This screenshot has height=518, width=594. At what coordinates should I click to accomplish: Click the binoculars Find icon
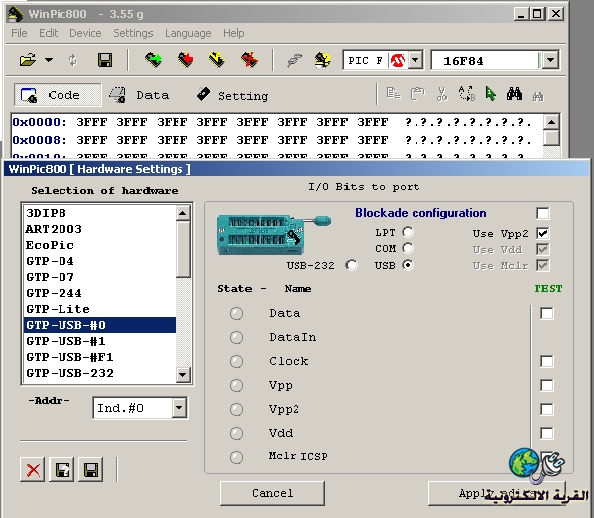514,94
